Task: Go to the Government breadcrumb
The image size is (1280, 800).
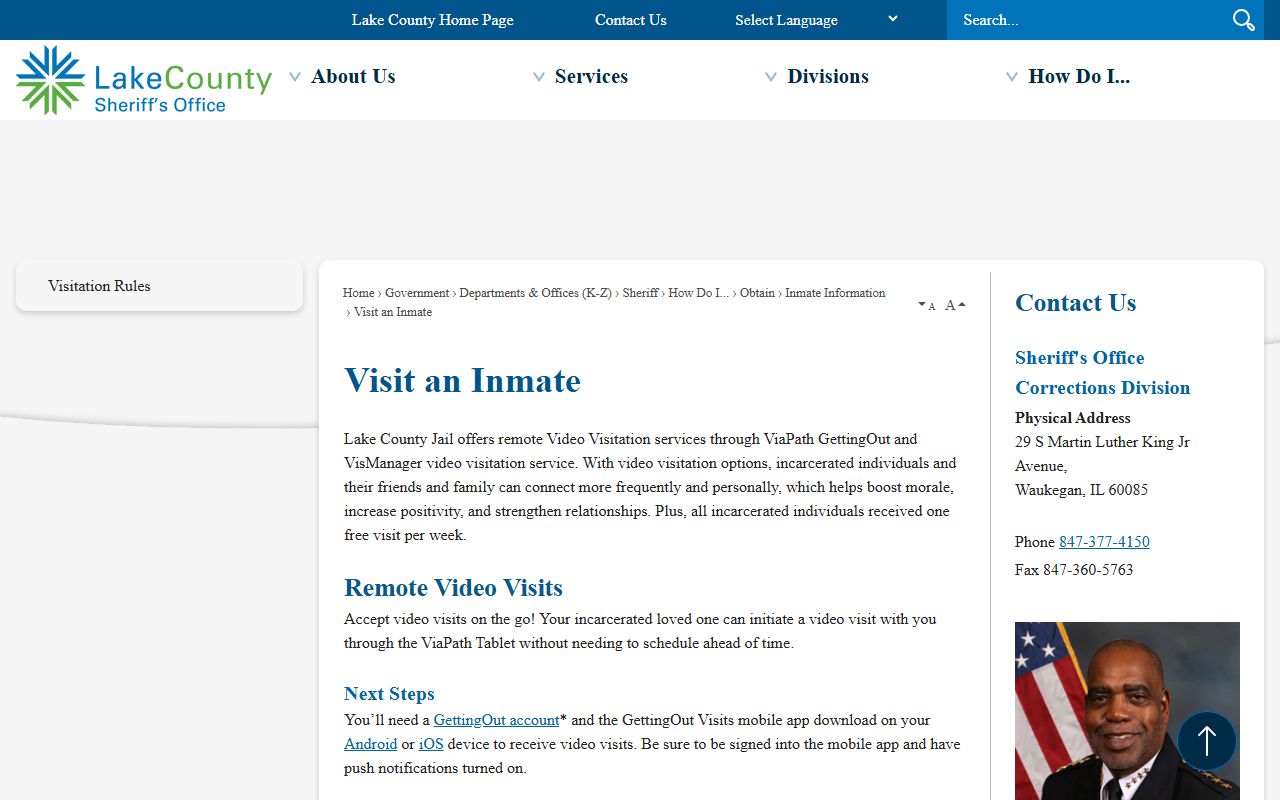Action: coord(417,293)
